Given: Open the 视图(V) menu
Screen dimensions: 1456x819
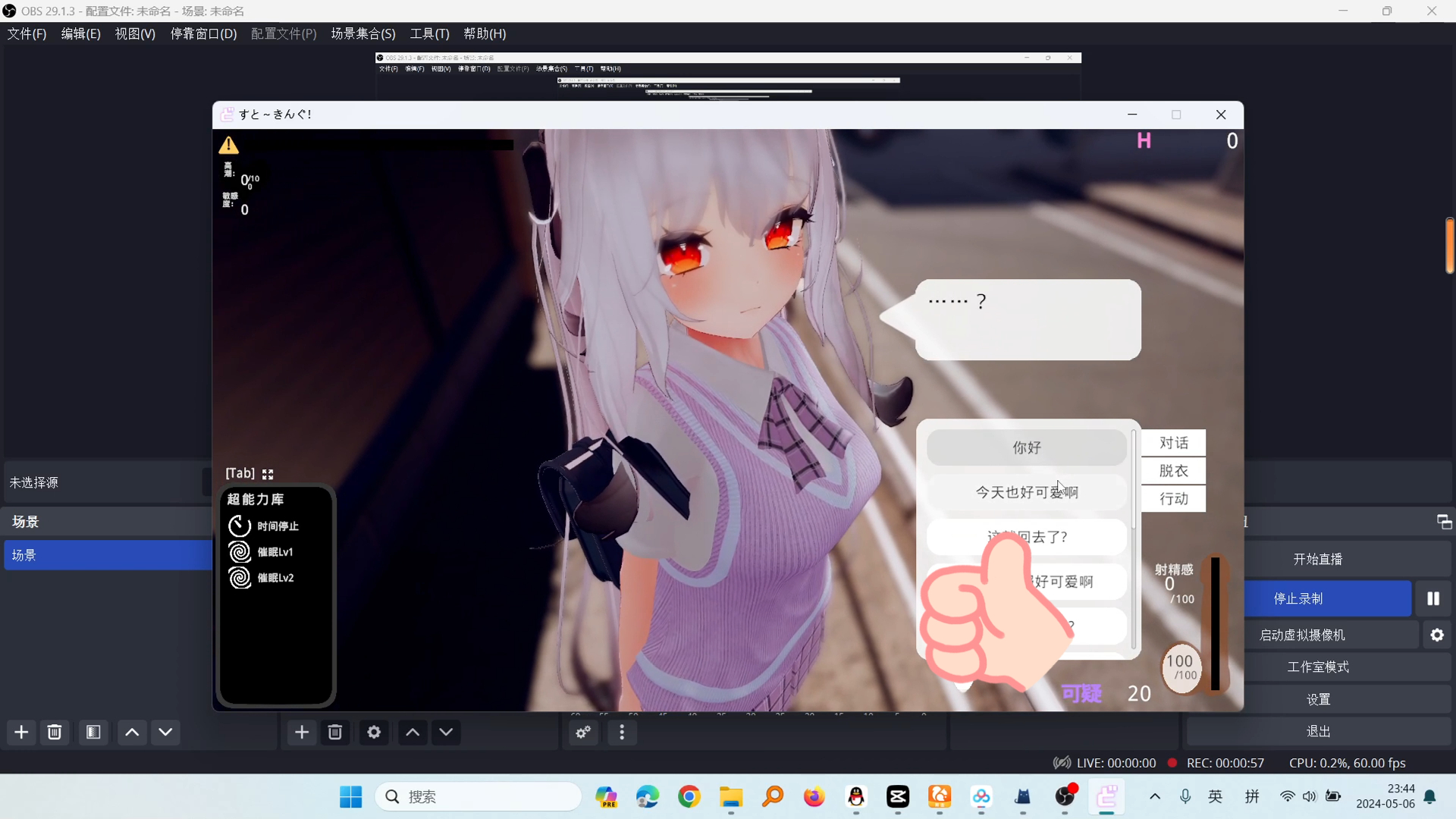Looking at the screenshot, I should (135, 34).
